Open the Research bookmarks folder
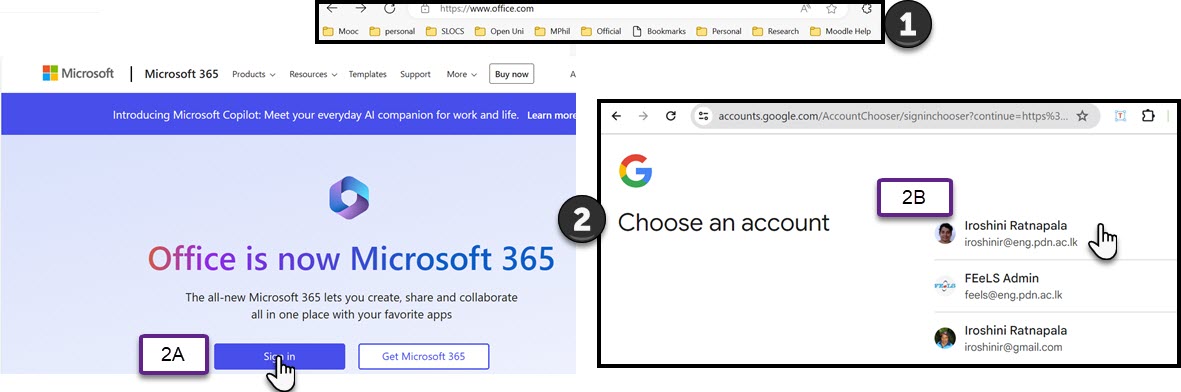 pyautogui.click(x=776, y=32)
